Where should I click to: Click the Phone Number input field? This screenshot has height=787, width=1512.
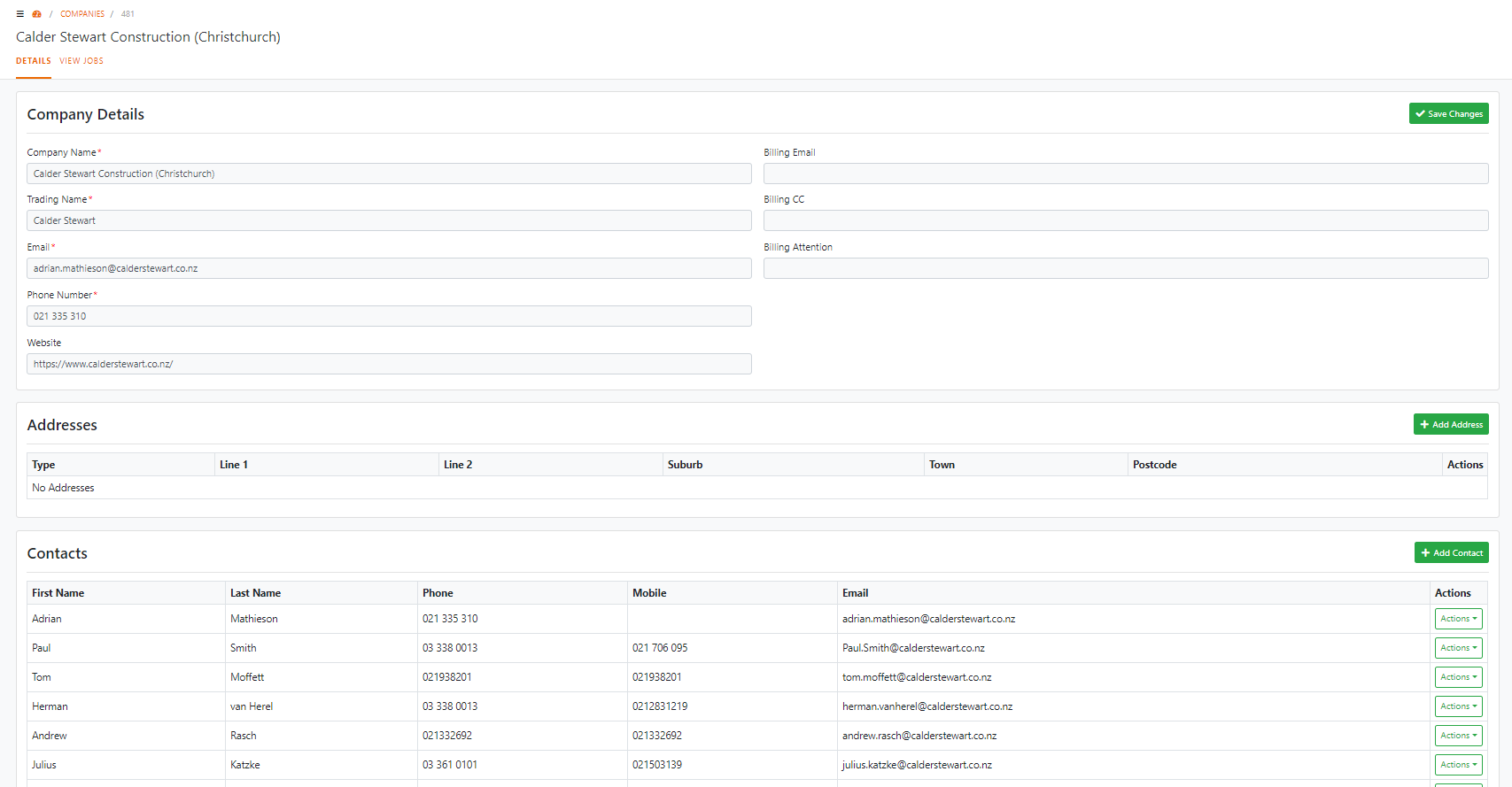(x=389, y=316)
